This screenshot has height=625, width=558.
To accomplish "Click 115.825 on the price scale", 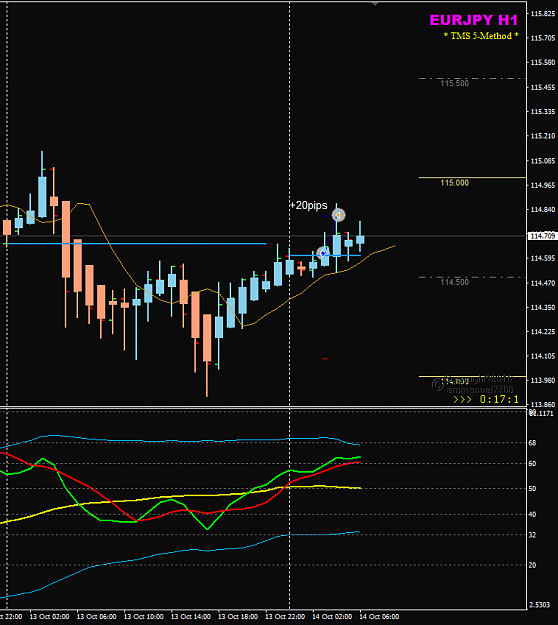I will [543, 14].
